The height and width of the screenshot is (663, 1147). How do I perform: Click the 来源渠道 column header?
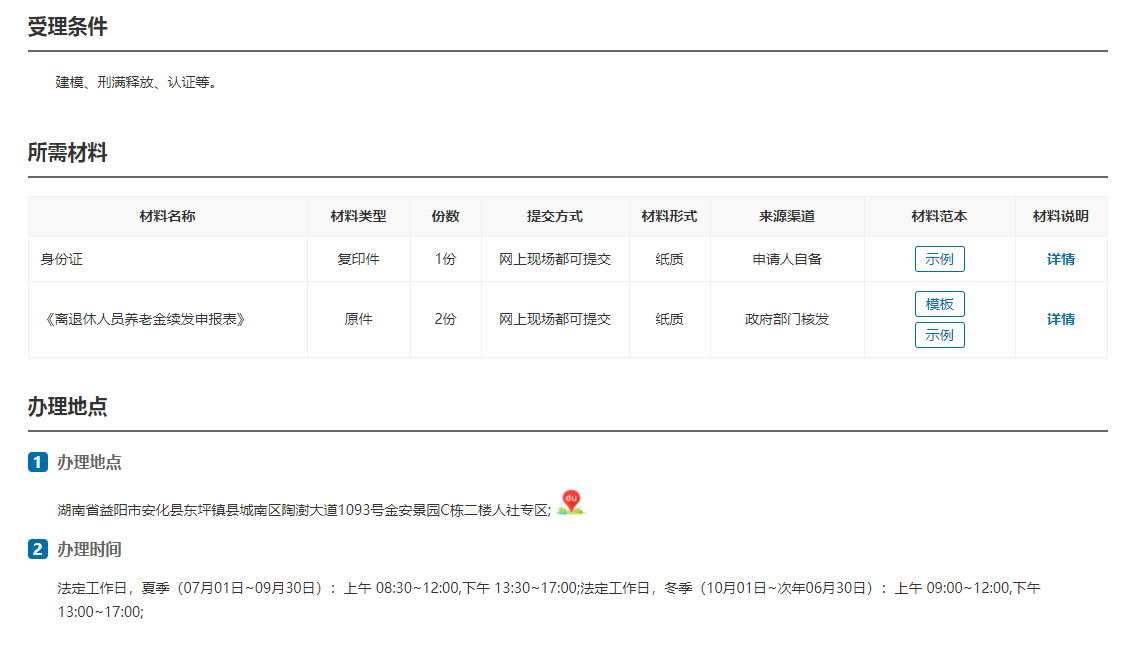point(787,216)
